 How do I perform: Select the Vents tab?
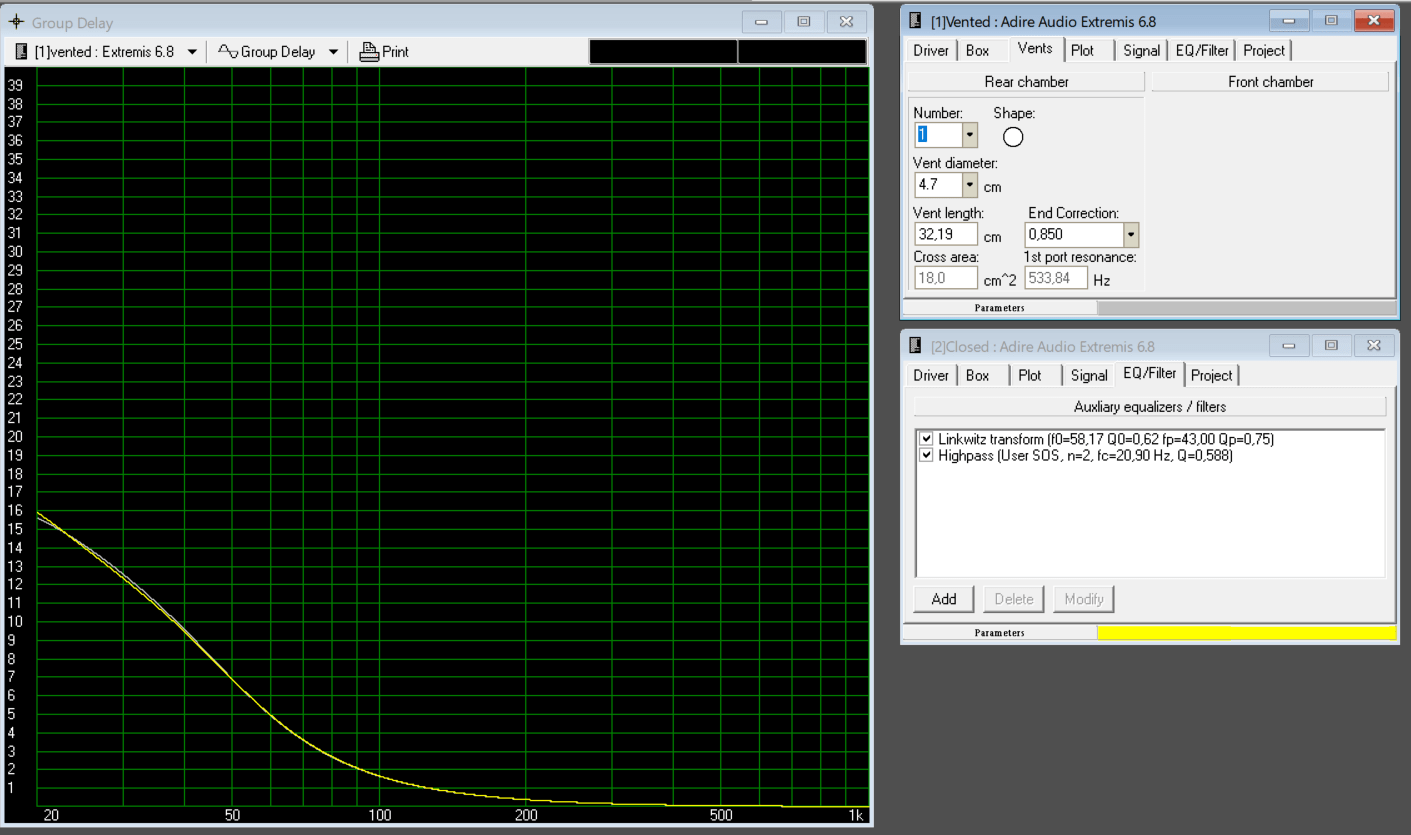(x=1035, y=48)
